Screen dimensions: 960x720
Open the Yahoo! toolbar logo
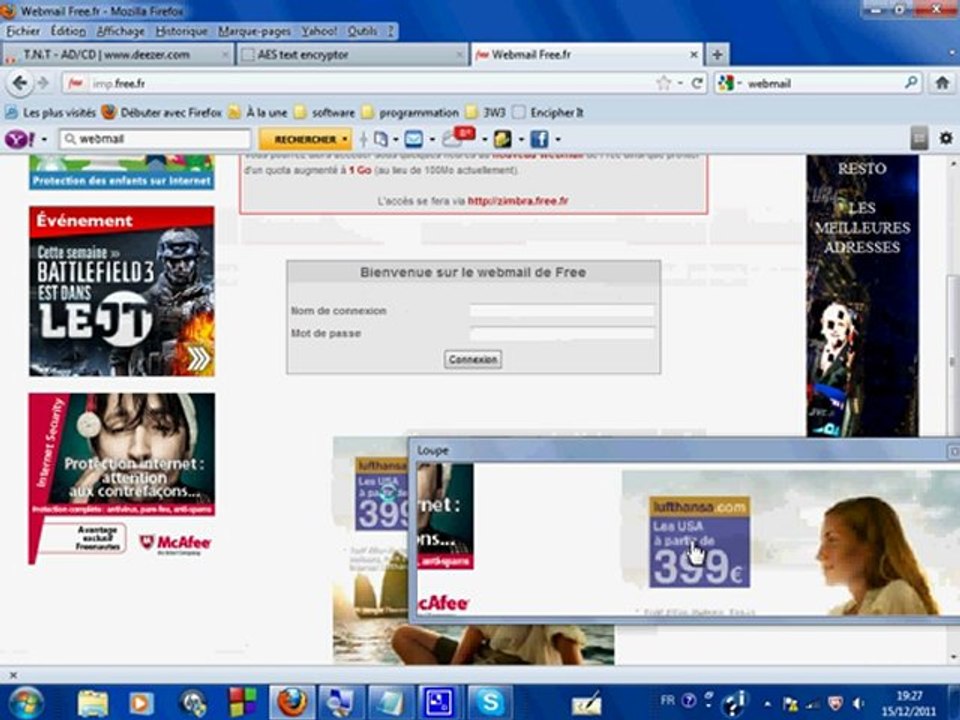20,139
